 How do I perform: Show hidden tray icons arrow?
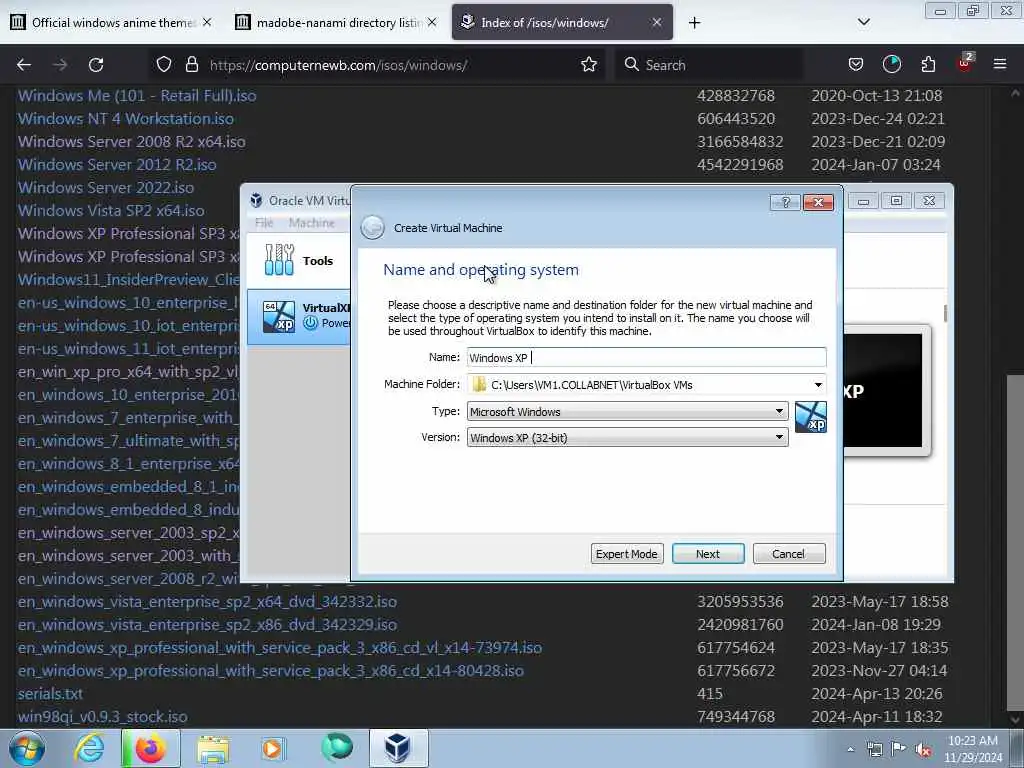tap(850, 749)
